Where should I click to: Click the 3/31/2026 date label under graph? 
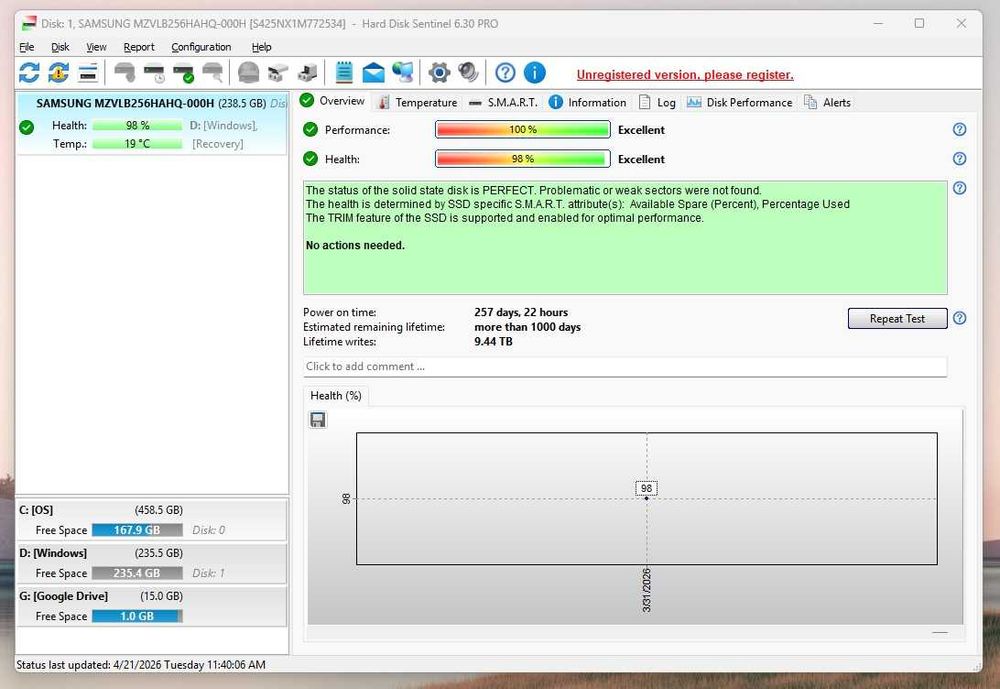click(646, 589)
